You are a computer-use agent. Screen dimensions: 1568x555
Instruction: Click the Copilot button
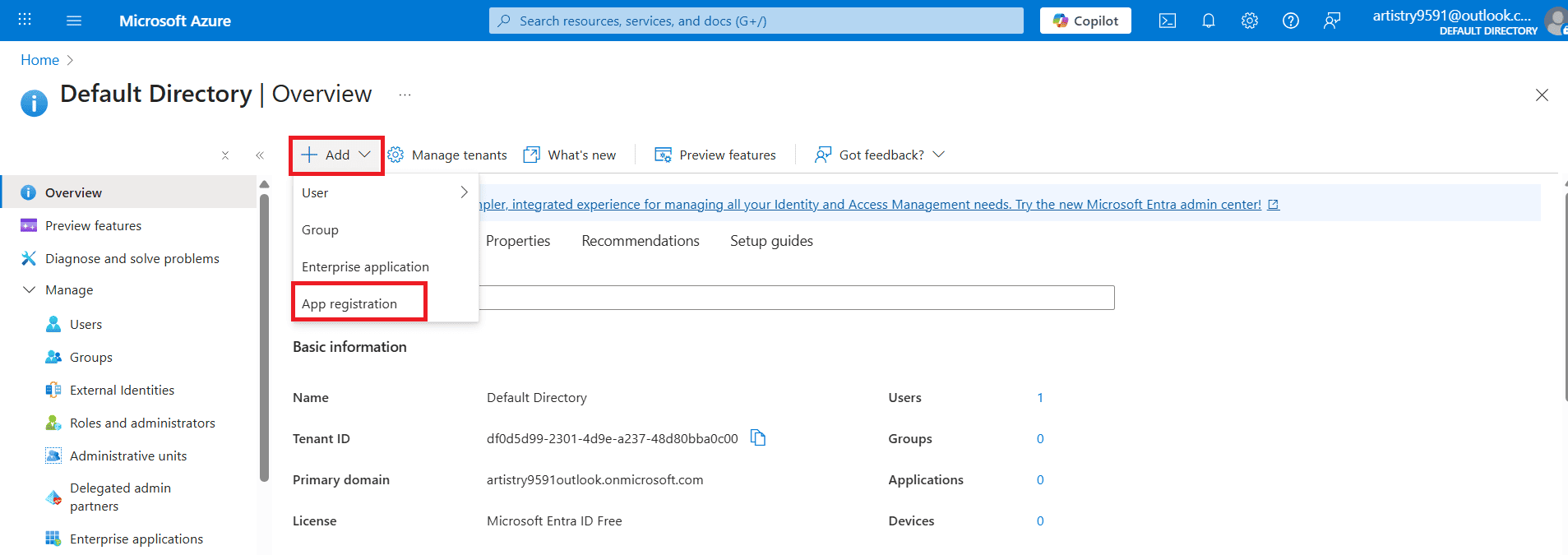pyautogui.click(x=1085, y=21)
